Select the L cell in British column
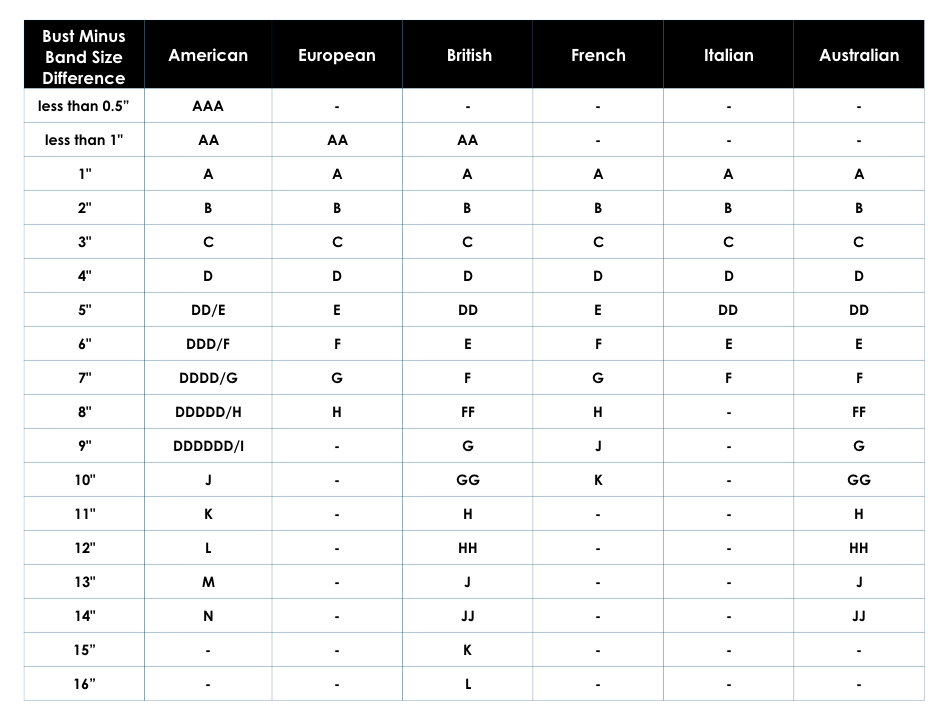The height and width of the screenshot is (722, 945). click(x=468, y=684)
